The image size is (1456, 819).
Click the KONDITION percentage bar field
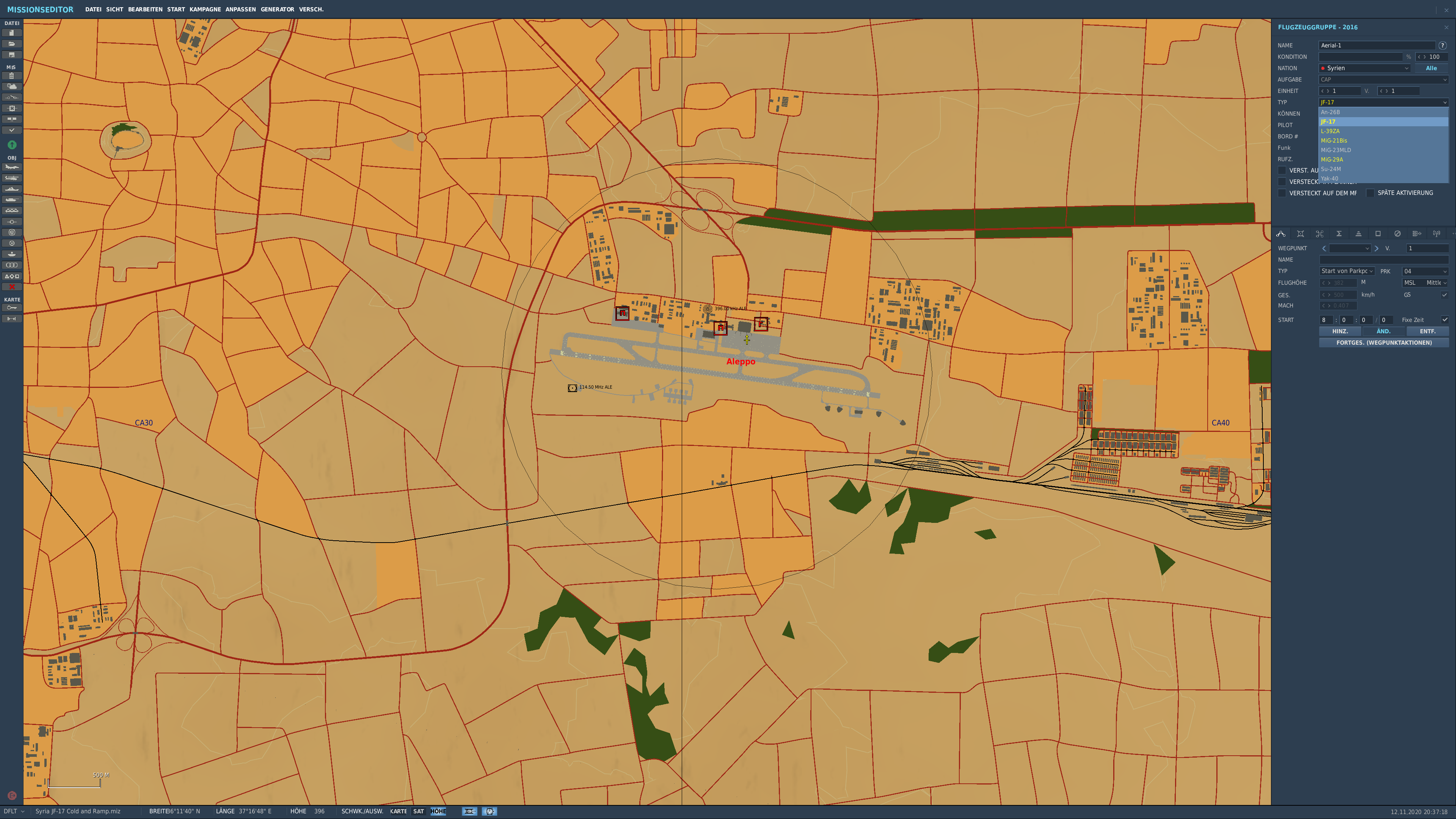pyautogui.click(x=1360, y=57)
